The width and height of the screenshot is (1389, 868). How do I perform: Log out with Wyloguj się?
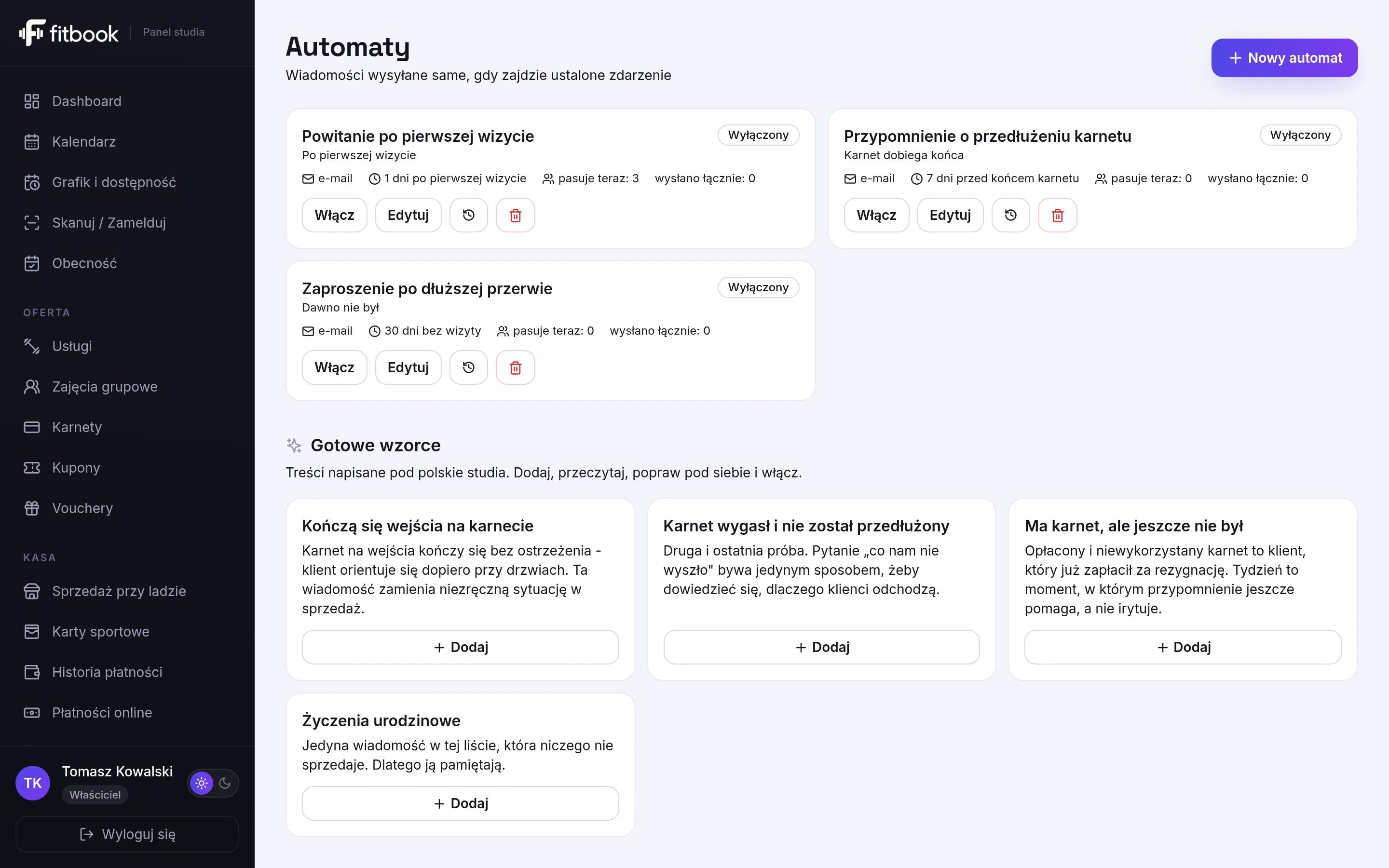pyautogui.click(x=127, y=834)
